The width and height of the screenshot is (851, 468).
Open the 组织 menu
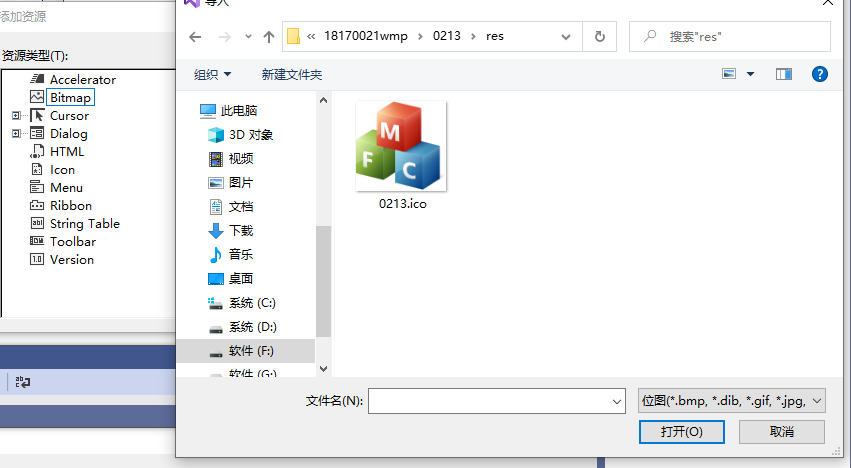[212, 74]
